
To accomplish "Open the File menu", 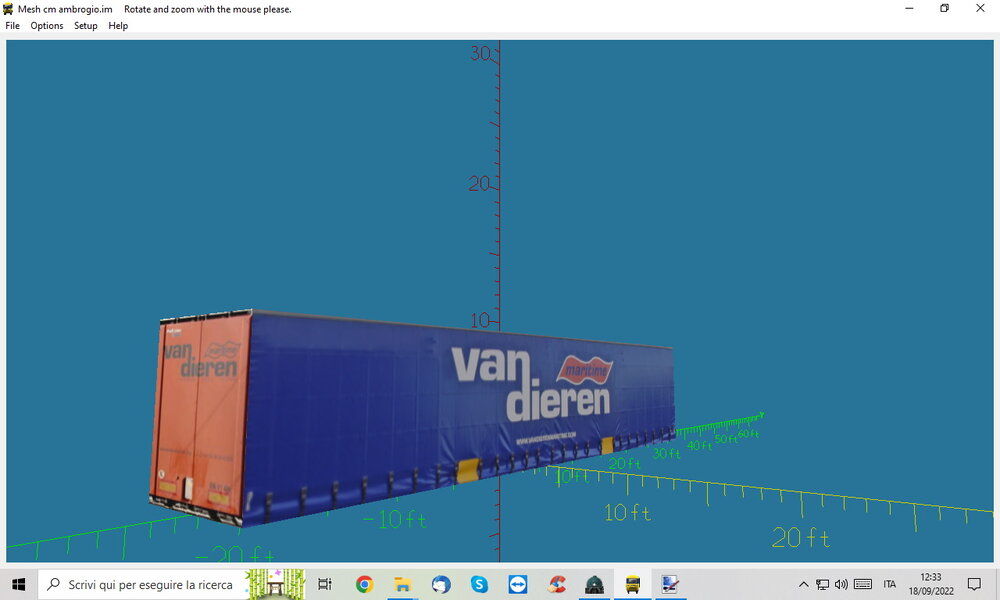I will click(x=13, y=26).
